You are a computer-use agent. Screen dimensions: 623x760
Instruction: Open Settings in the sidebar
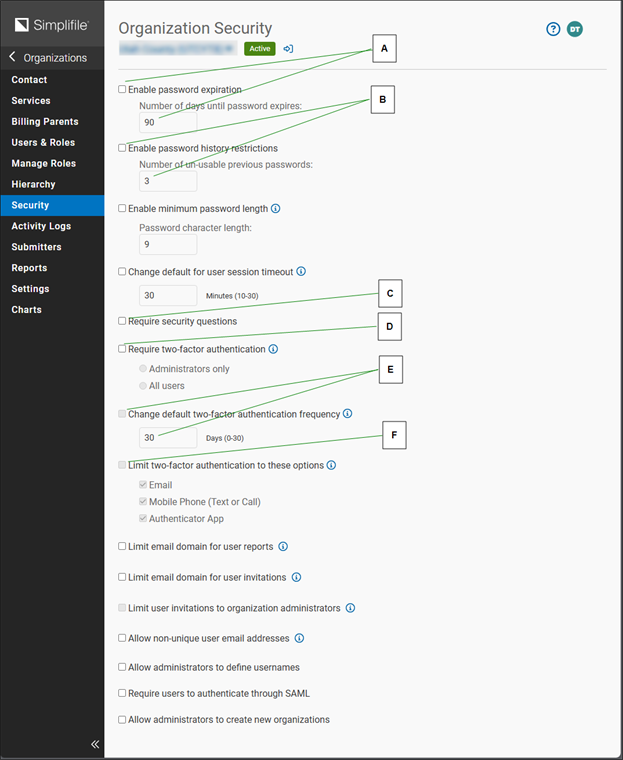point(52,288)
